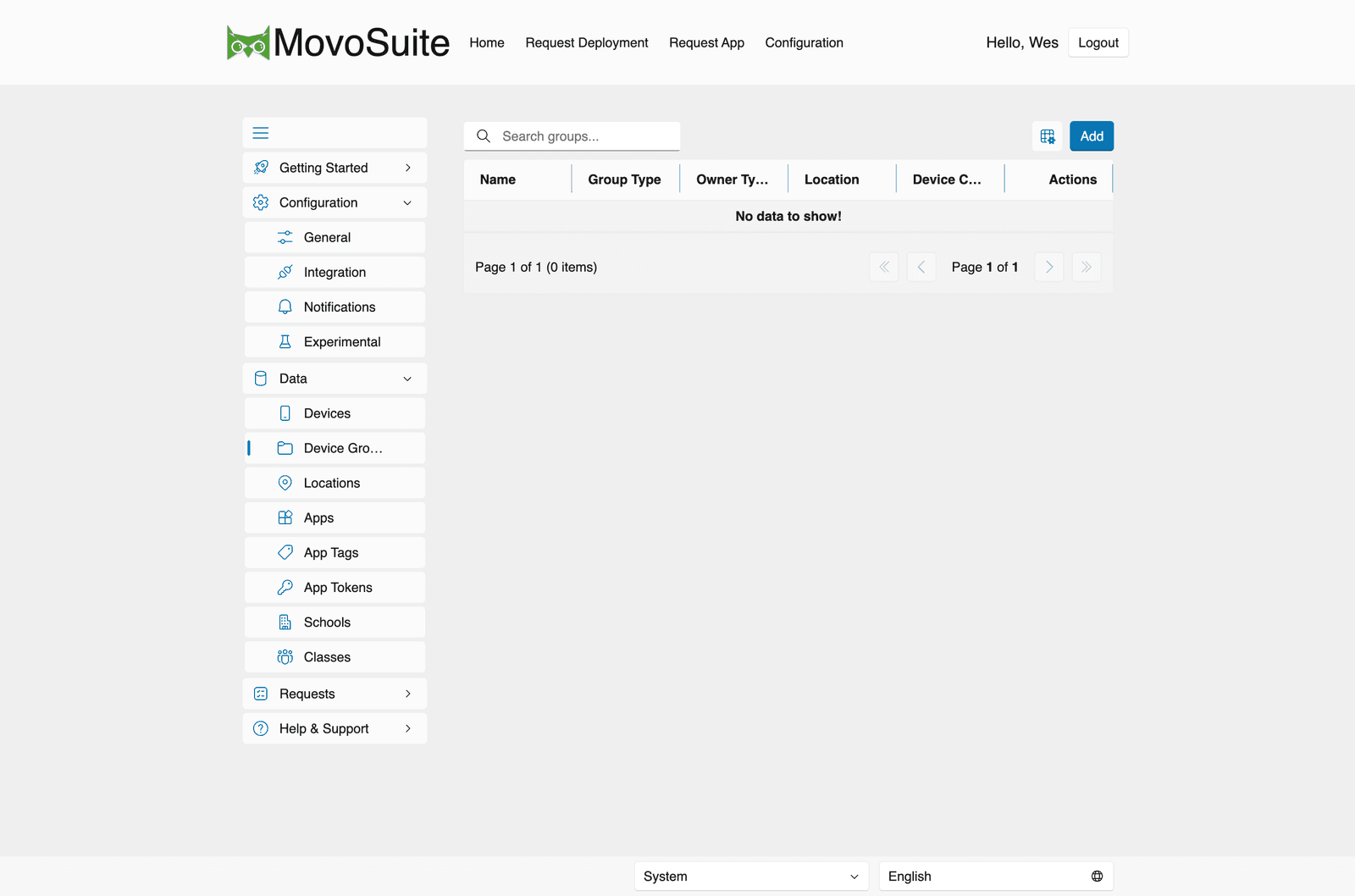Screen dimensions: 1355x896
Task: Click 'Page 1 of 1 (0 items)' text
Action: (536, 267)
